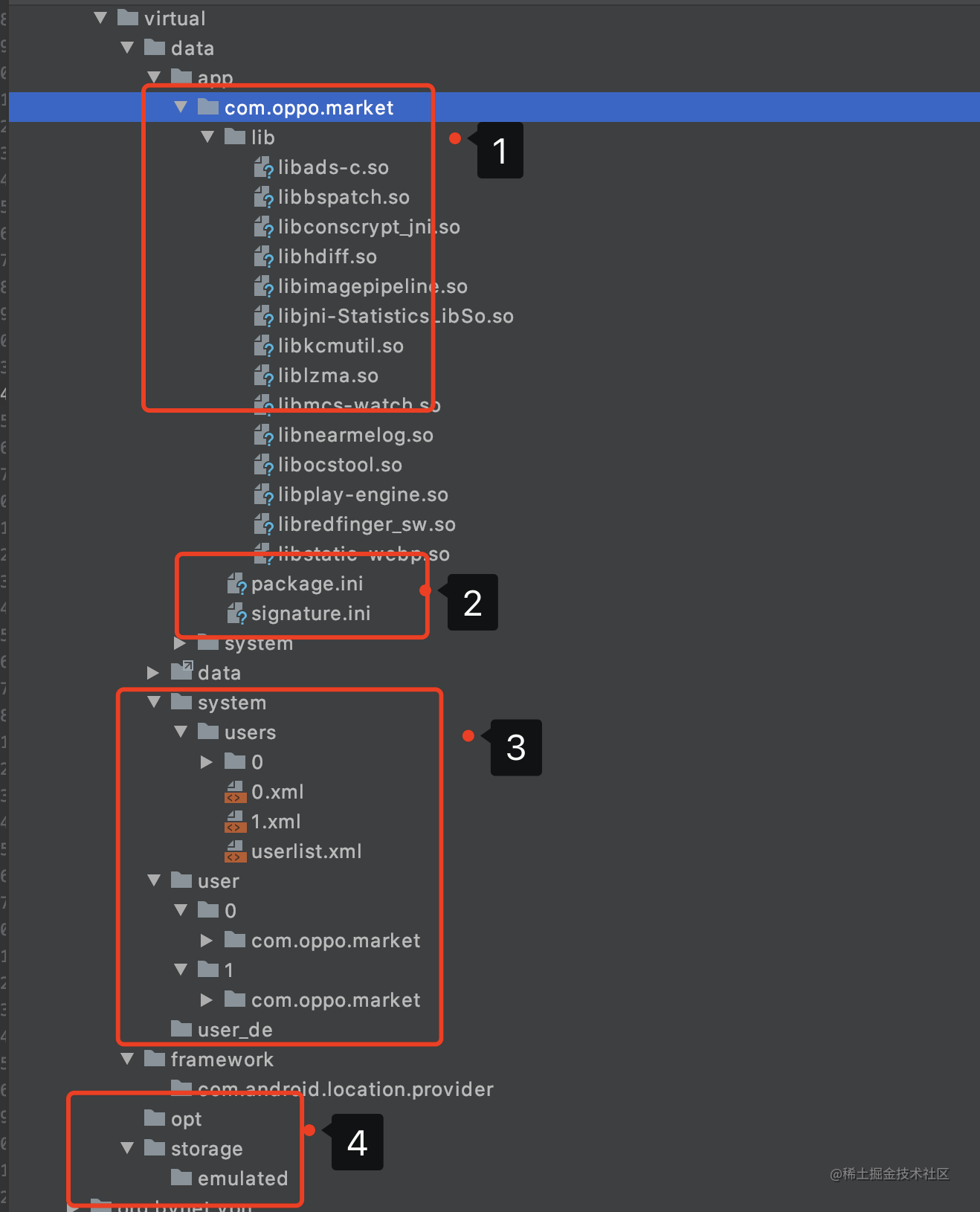The width and height of the screenshot is (980, 1212).
Task: Click the signature.ini file icon
Action: point(237,614)
